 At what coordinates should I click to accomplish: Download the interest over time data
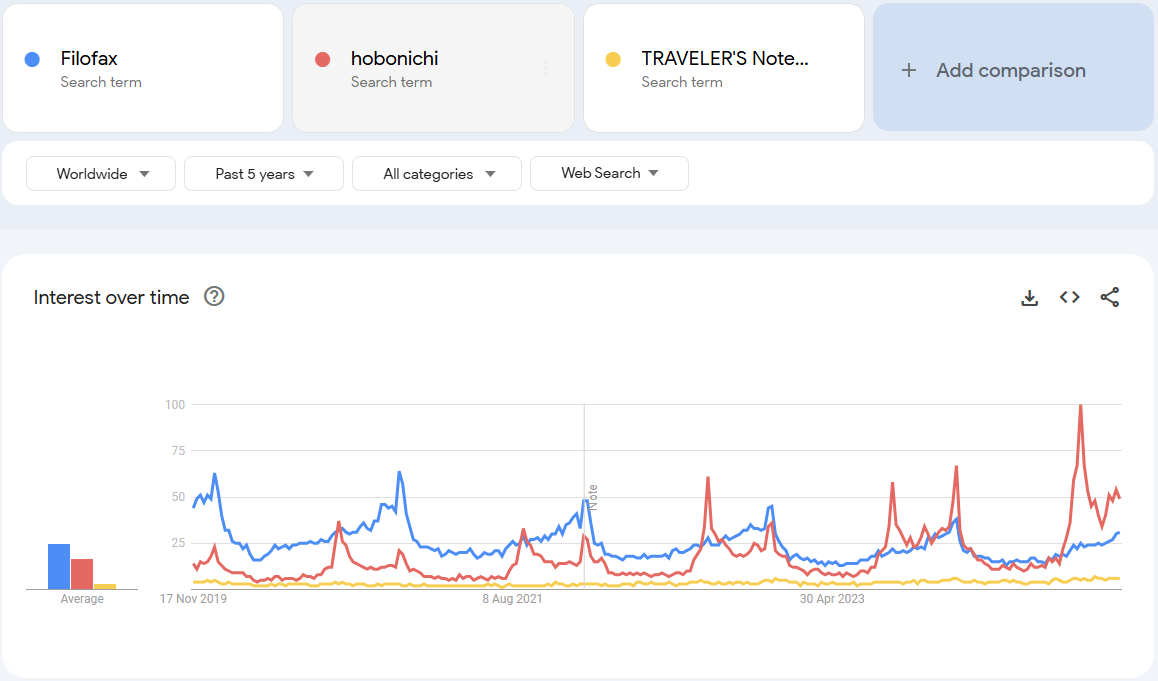[x=1029, y=298]
